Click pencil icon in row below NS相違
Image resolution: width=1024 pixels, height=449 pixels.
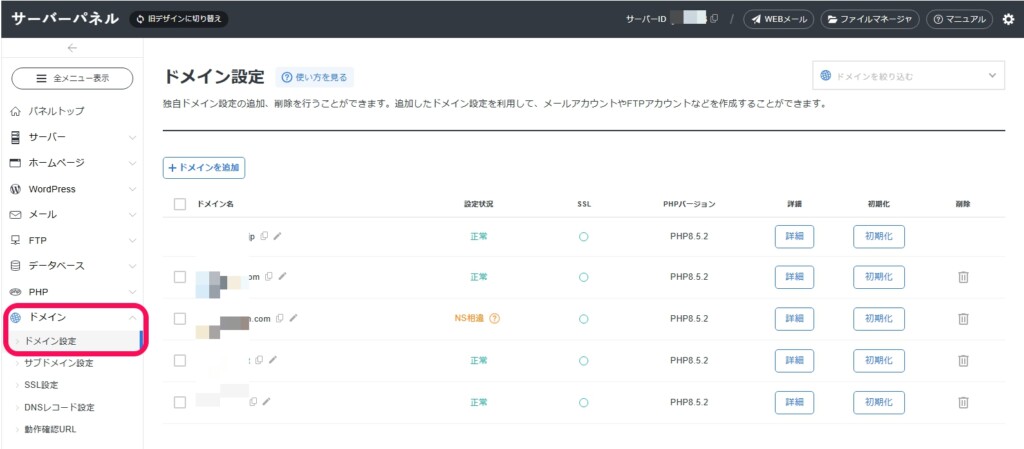coord(272,360)
